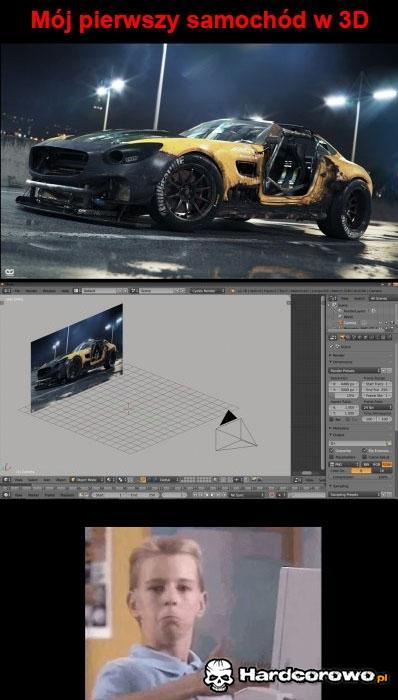Screen dimensions: 398x700
Task: Select color depth 16
Action: (x=381, y=471)
